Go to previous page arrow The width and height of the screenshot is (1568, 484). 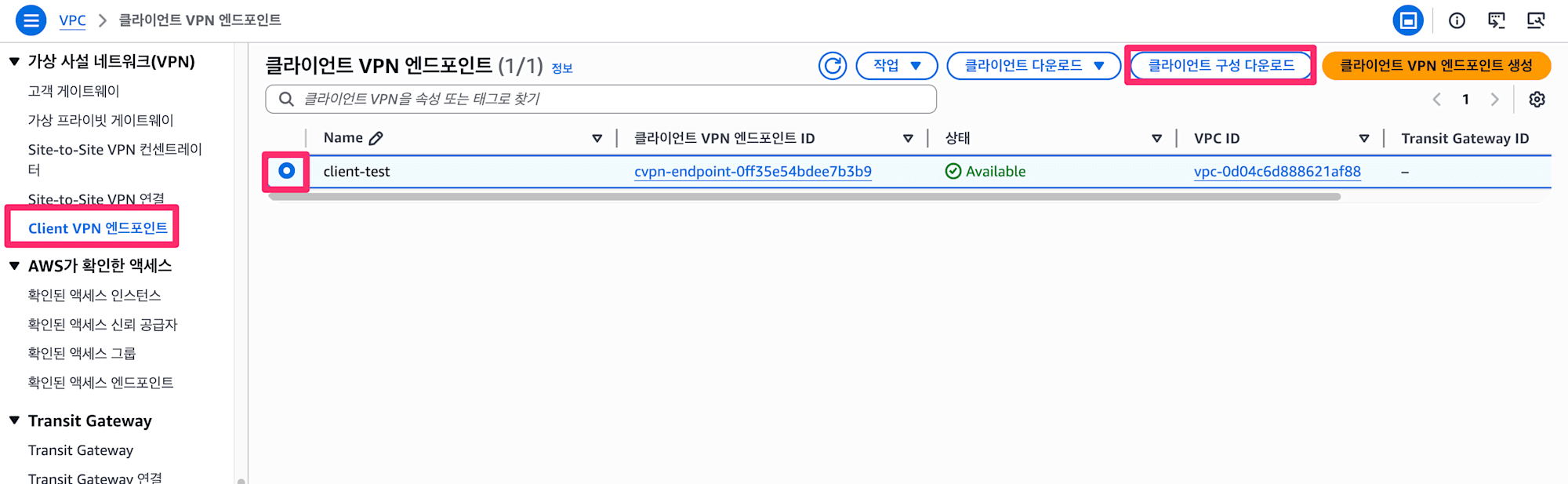tap(1436, 100)
